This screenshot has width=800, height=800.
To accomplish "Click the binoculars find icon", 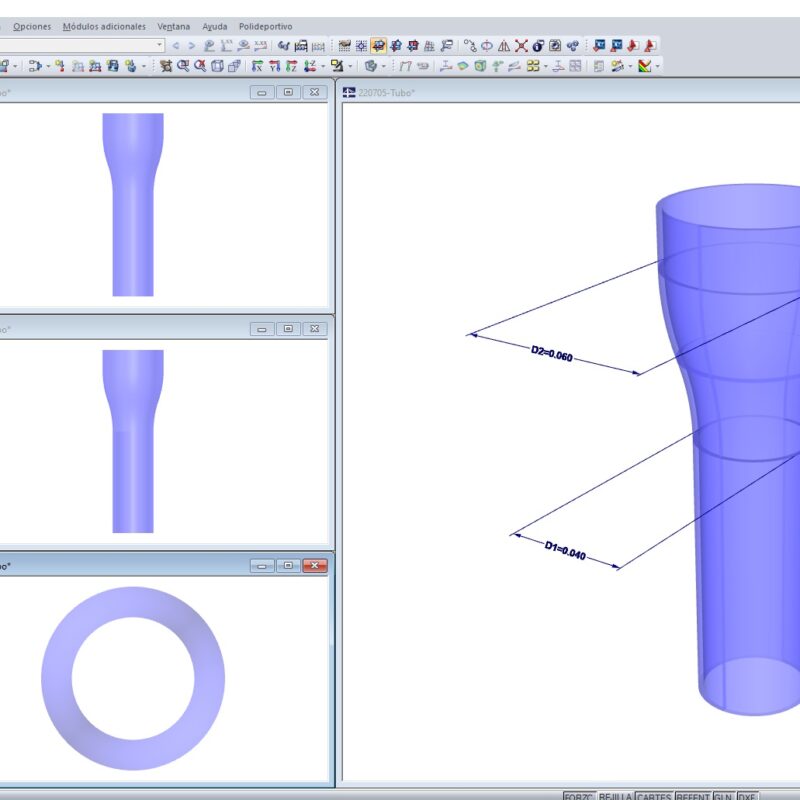I will (x=284, y=46).
